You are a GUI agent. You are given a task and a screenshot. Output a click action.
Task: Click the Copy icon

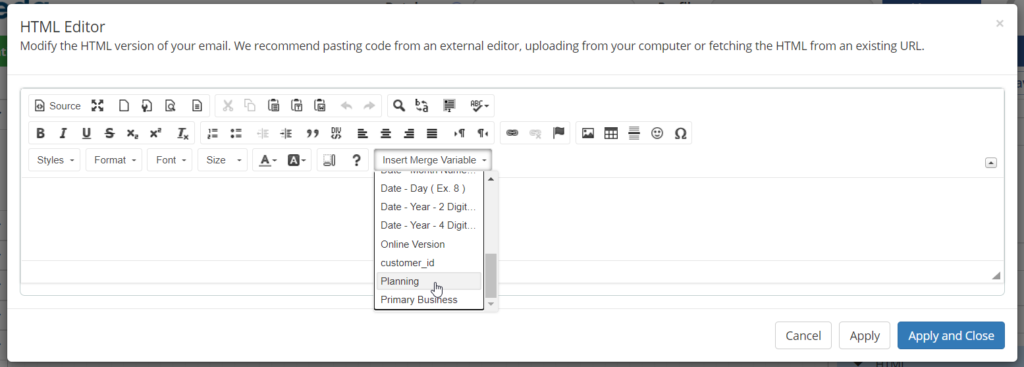click(250, 106)
